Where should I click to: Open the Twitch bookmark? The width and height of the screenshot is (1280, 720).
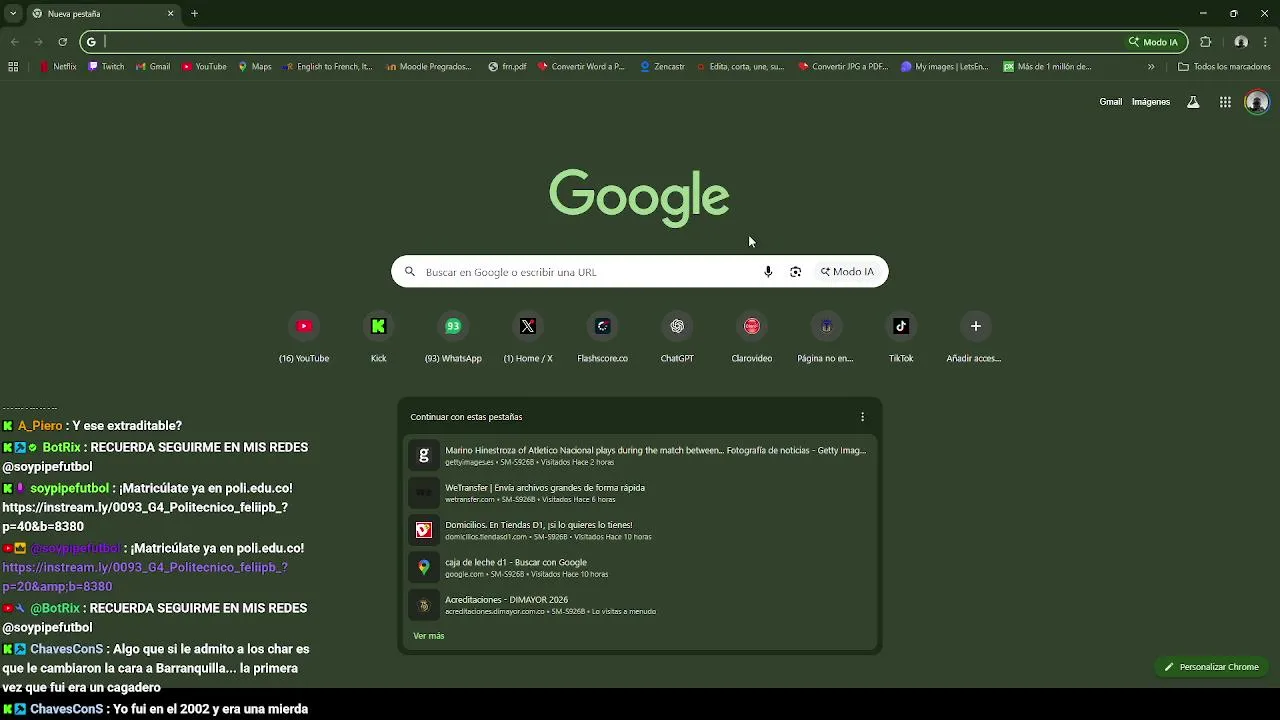pos(106,67)
